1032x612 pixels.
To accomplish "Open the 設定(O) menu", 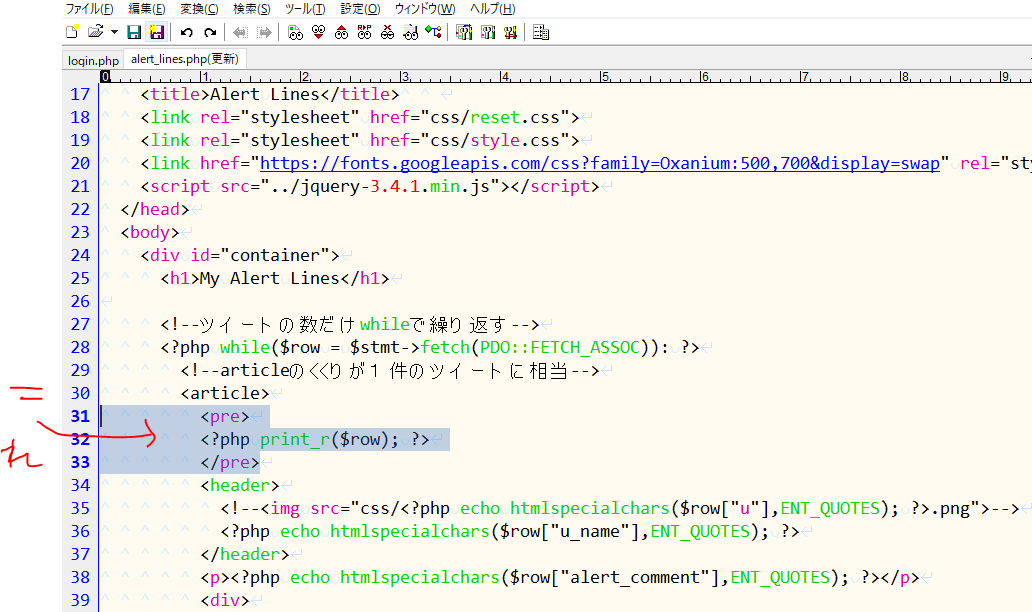I will (x=360, y=9).
